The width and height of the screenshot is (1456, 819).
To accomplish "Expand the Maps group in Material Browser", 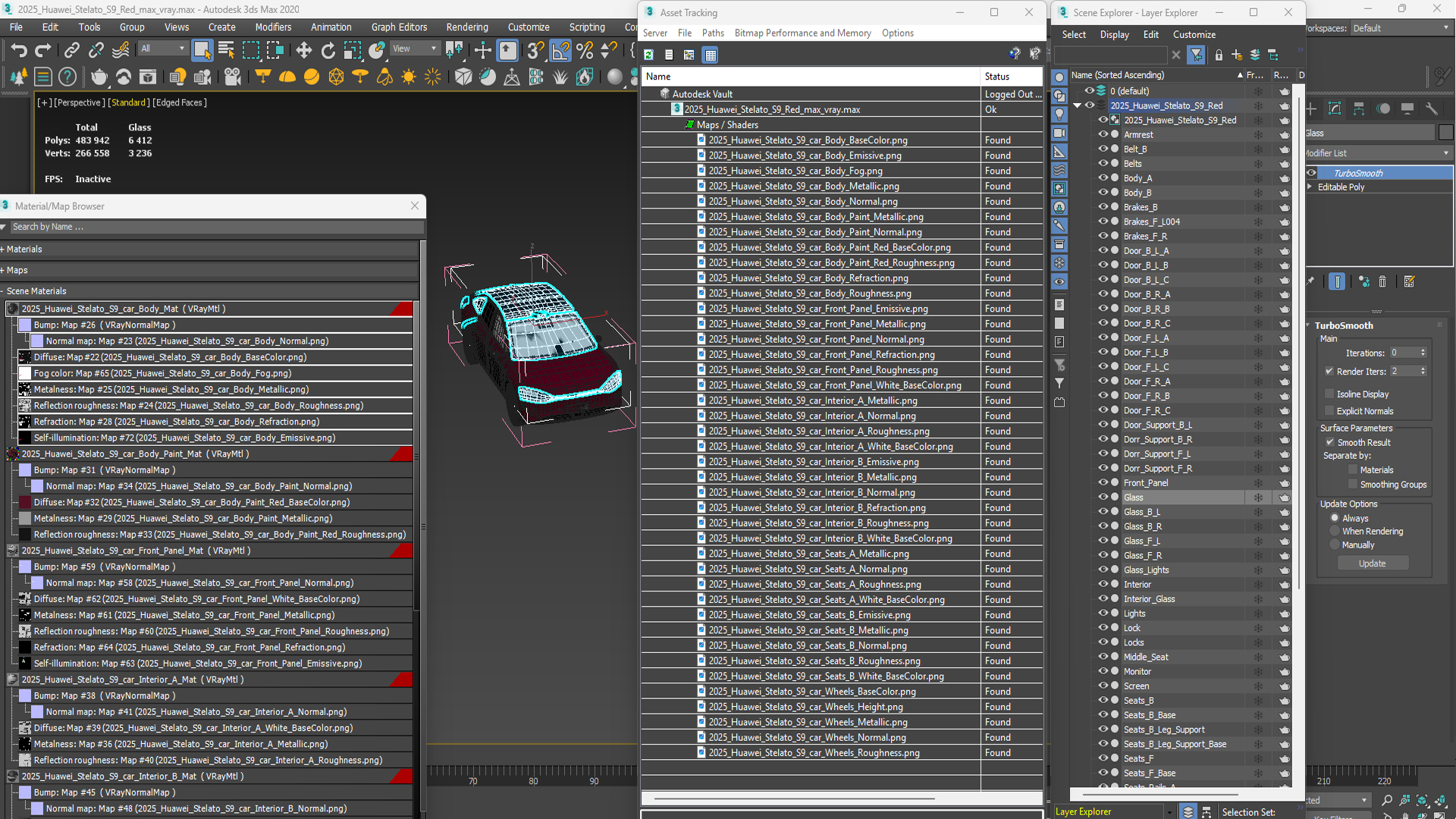I will [x=3, y=270].
